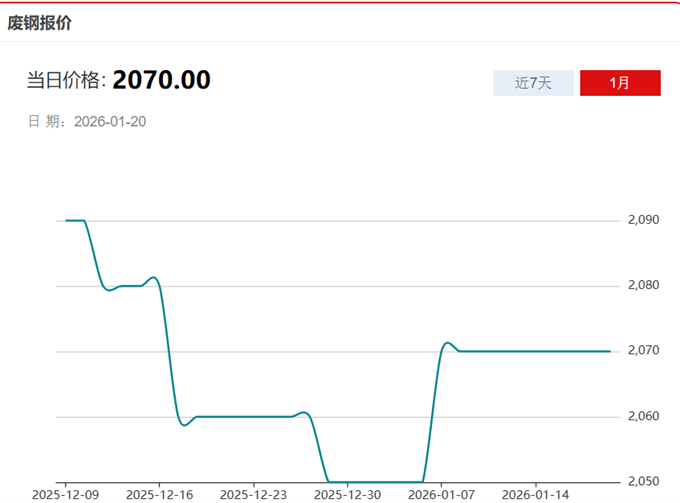Click the 2,050 y-axis value label
This screenshot has height=503, width=680.
tap(641, 482)
